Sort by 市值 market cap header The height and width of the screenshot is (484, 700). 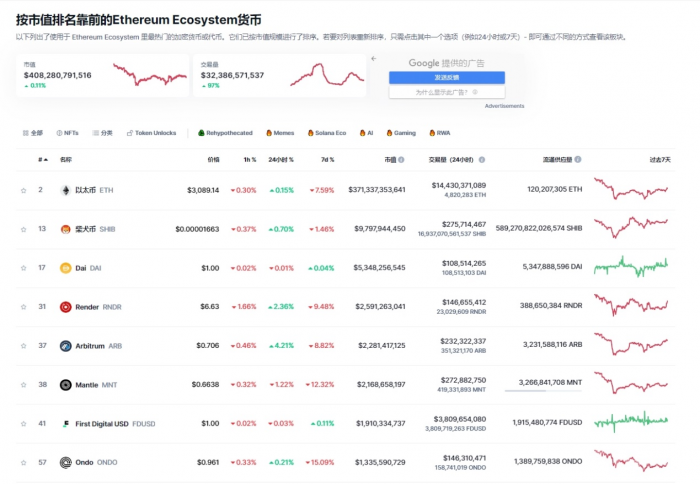[x=390, y=160]
